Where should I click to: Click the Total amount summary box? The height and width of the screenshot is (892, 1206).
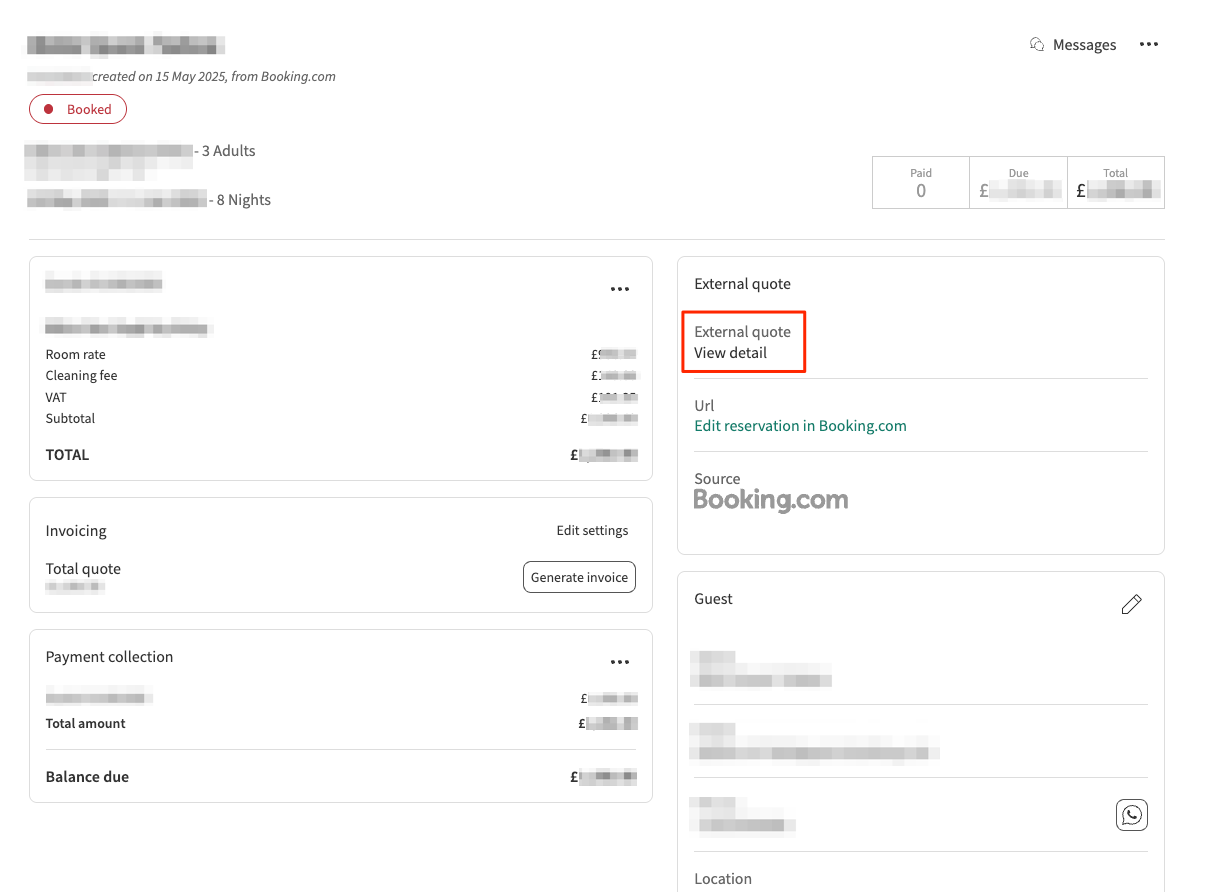[x=1115, y=182]
